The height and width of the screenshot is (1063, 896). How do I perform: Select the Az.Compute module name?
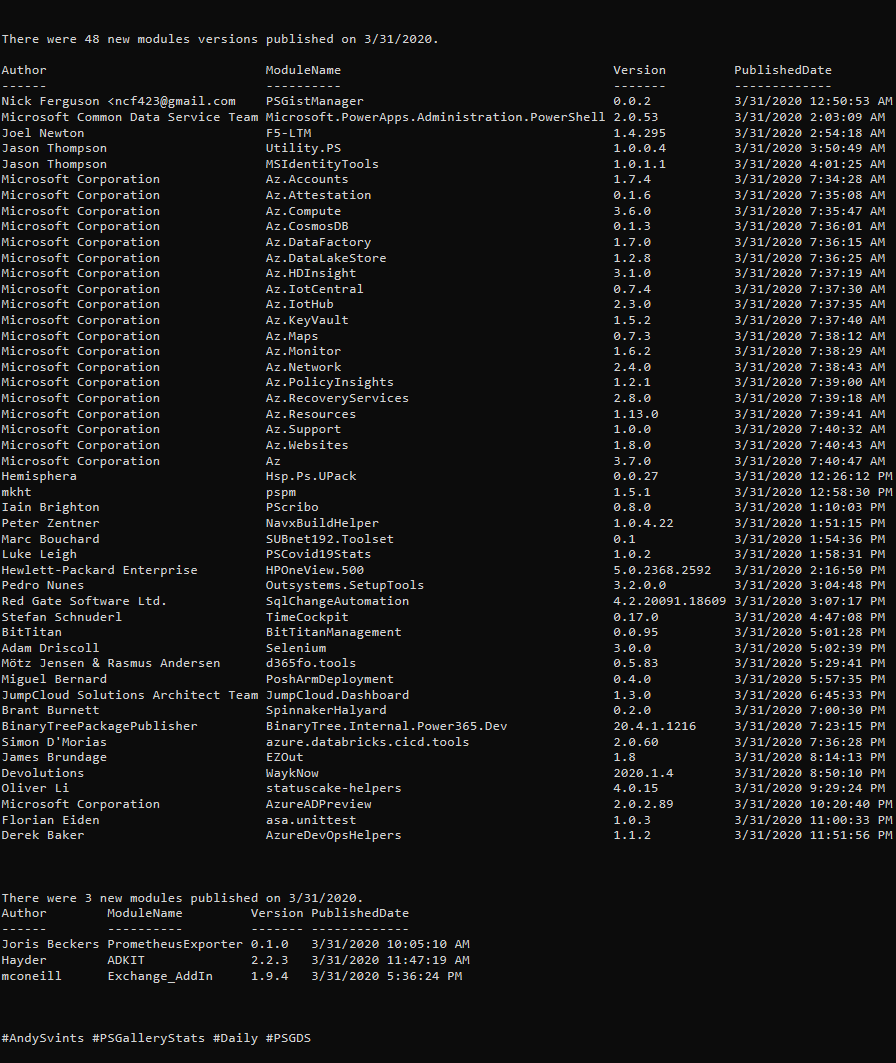click(303, 211)
